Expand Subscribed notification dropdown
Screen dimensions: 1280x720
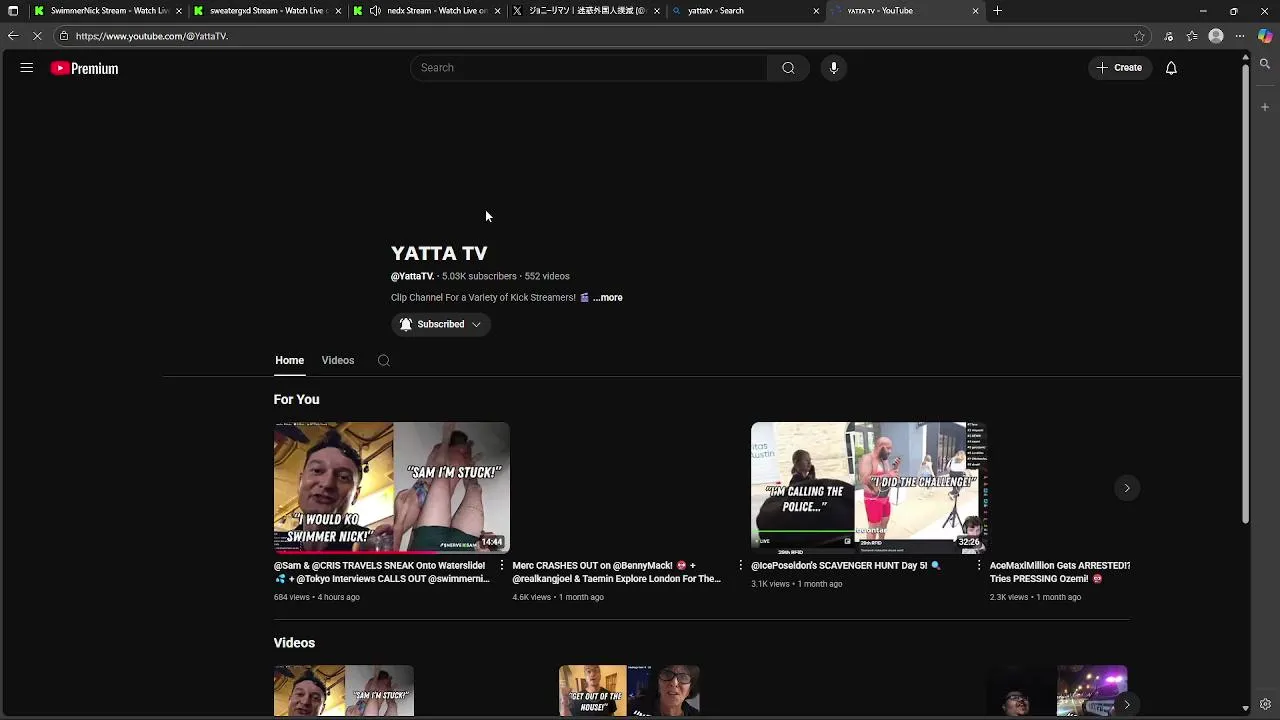coord(441,324)
